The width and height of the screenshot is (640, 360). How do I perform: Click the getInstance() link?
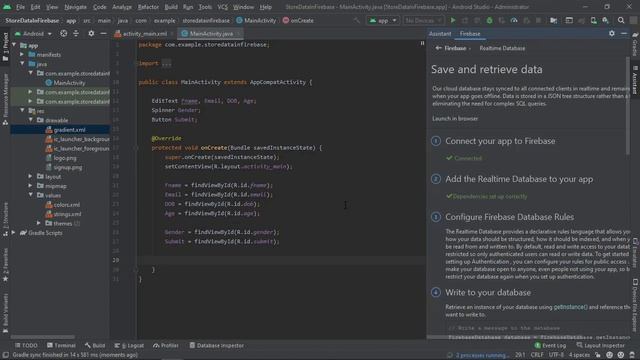570,307
